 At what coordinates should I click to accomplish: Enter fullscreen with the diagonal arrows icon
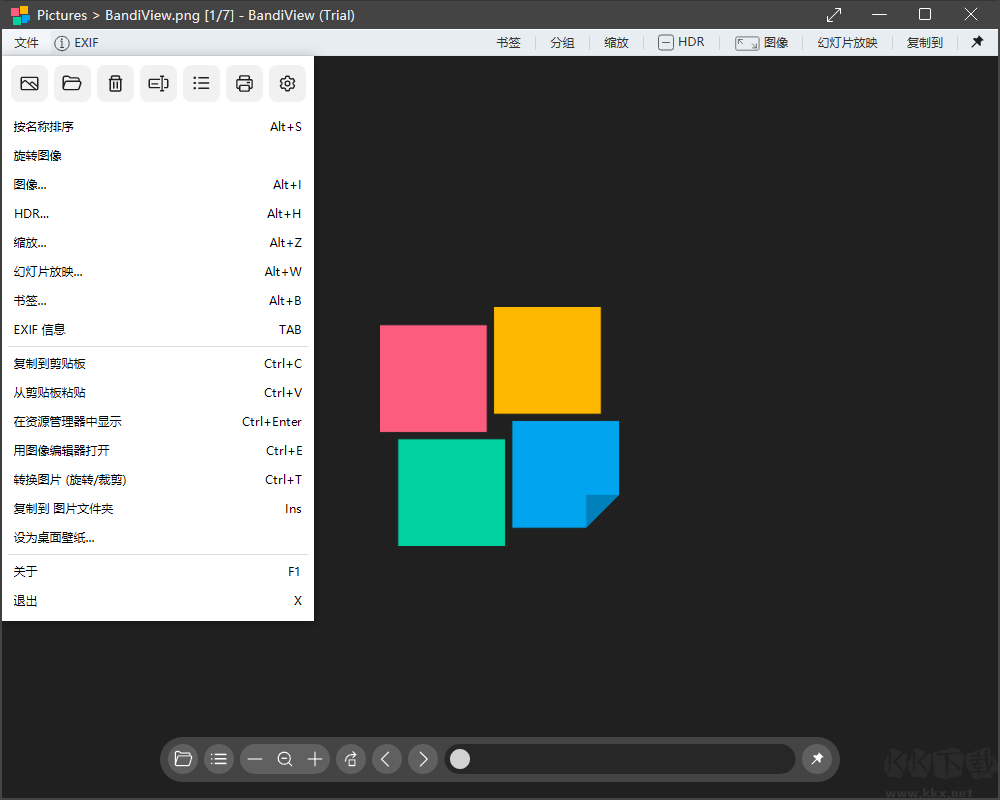pyautogui.click(x=834, y=15)
